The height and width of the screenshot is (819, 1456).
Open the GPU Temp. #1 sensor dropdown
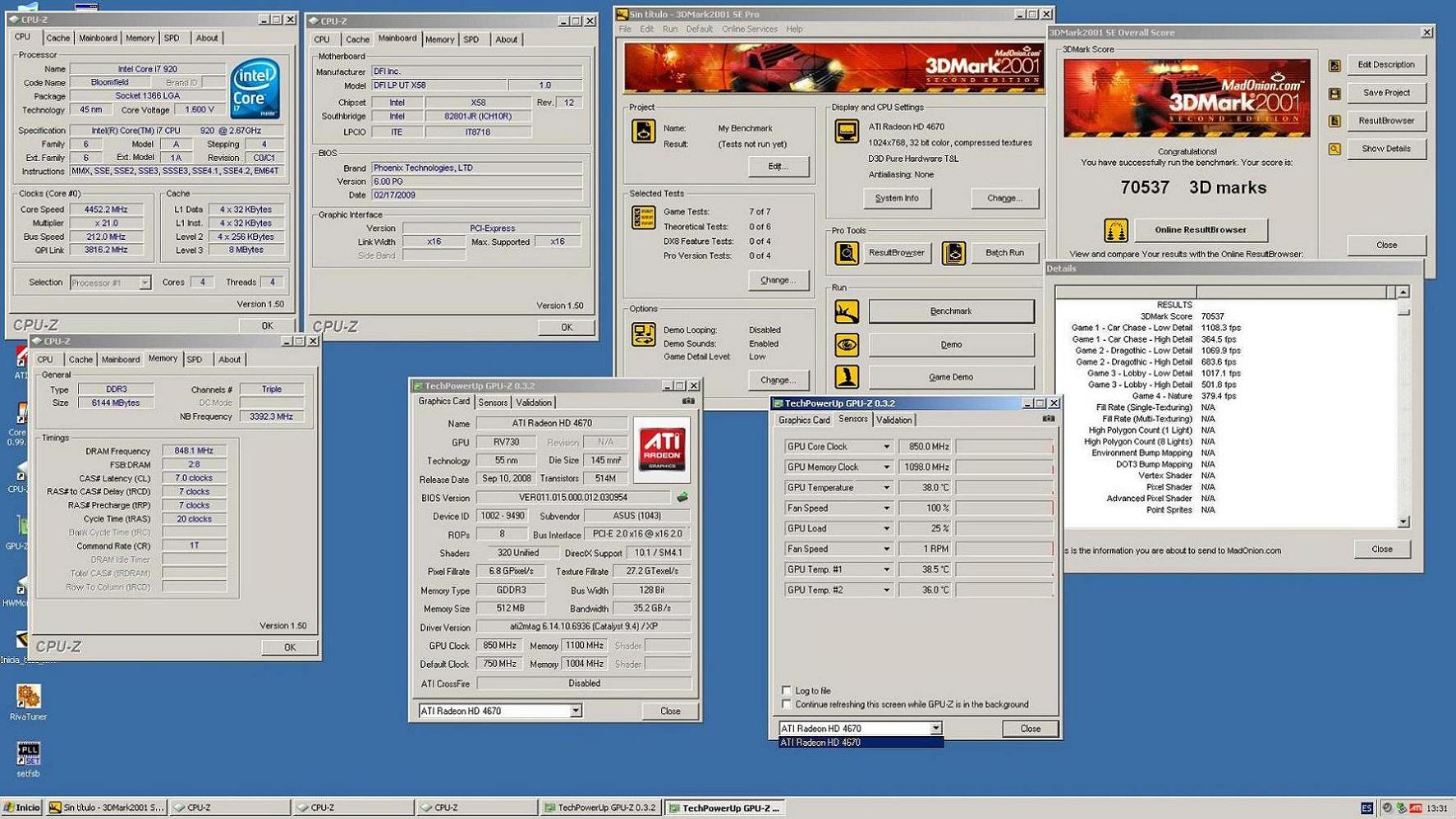coord(886,569)
